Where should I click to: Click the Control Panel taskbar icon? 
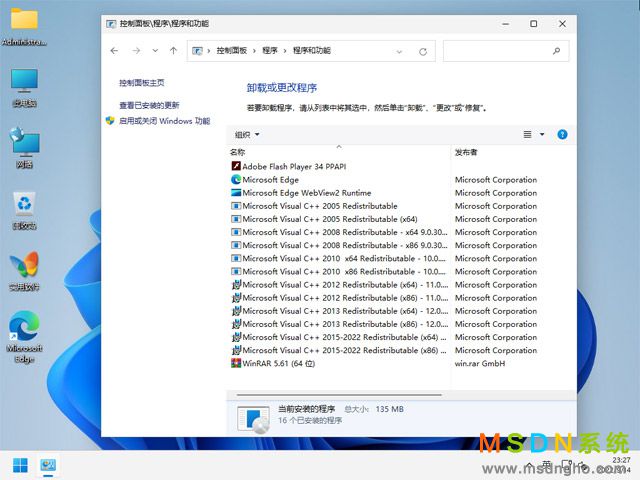pyautogui.click(x=48, y=465)
